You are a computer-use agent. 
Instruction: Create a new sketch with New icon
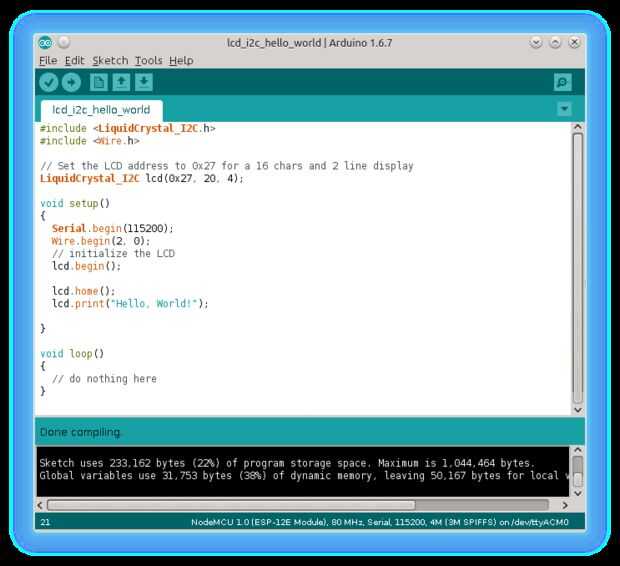point(98,82)
